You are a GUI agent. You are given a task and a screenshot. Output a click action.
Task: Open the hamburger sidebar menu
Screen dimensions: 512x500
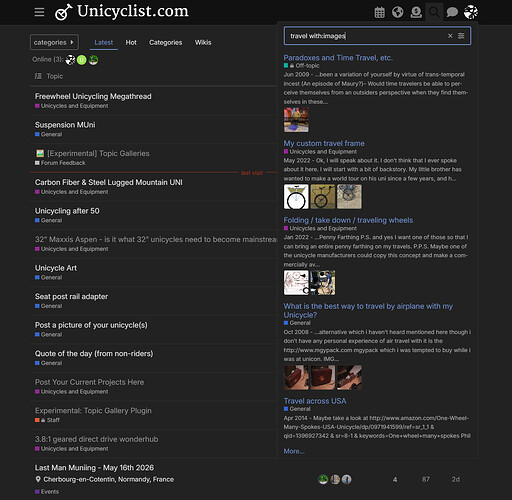[39, 12]
